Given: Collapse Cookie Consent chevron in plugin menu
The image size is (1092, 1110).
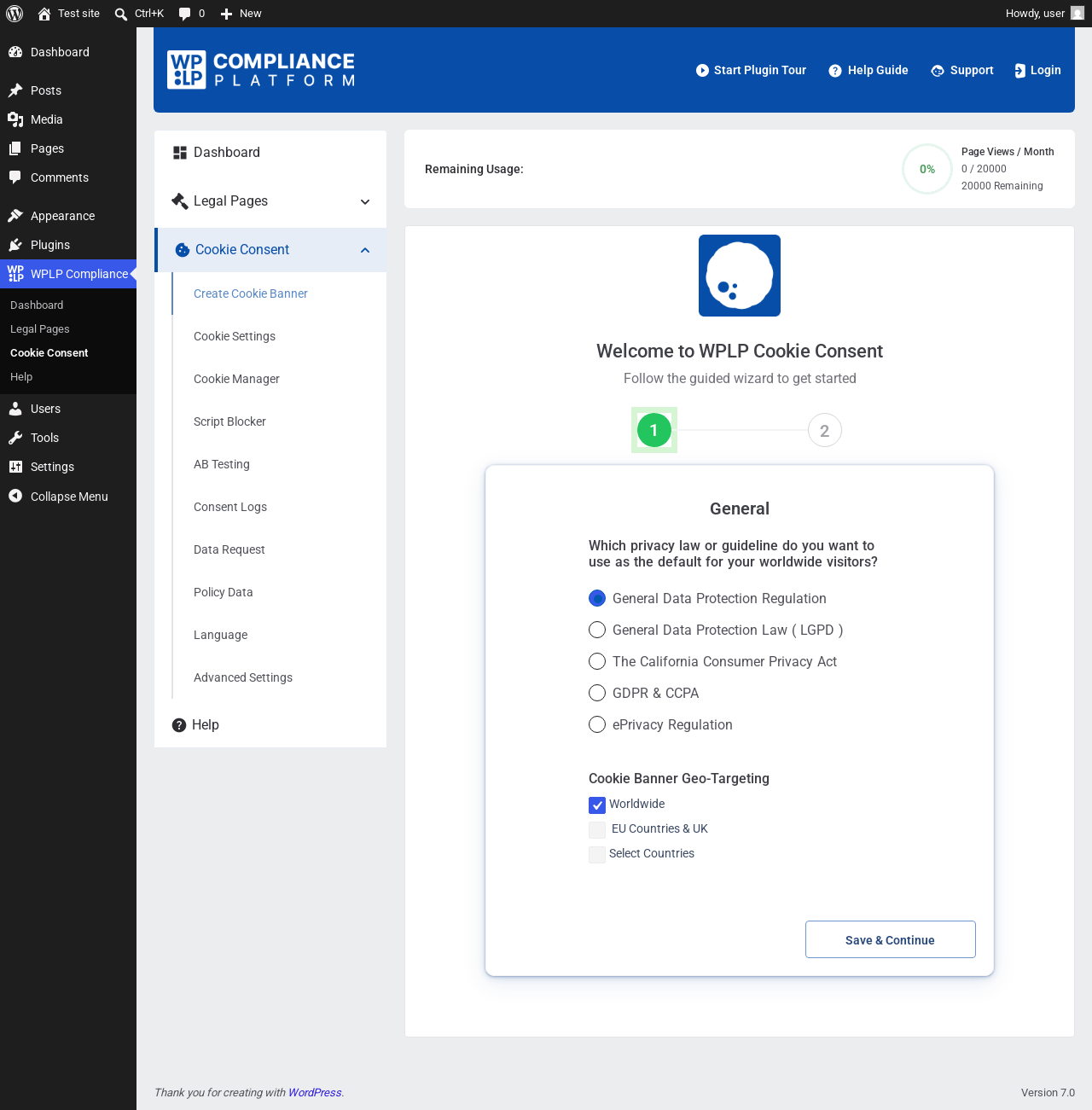Looking at the screenshot, I should (x=365, y=250).
